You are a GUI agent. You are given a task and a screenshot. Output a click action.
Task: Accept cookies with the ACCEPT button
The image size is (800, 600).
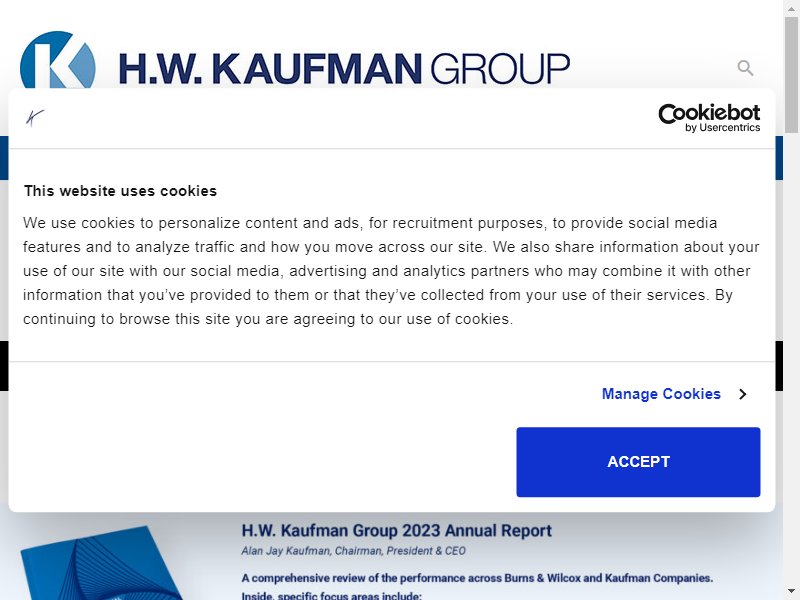pyautogui.click(x=638, y=462)
